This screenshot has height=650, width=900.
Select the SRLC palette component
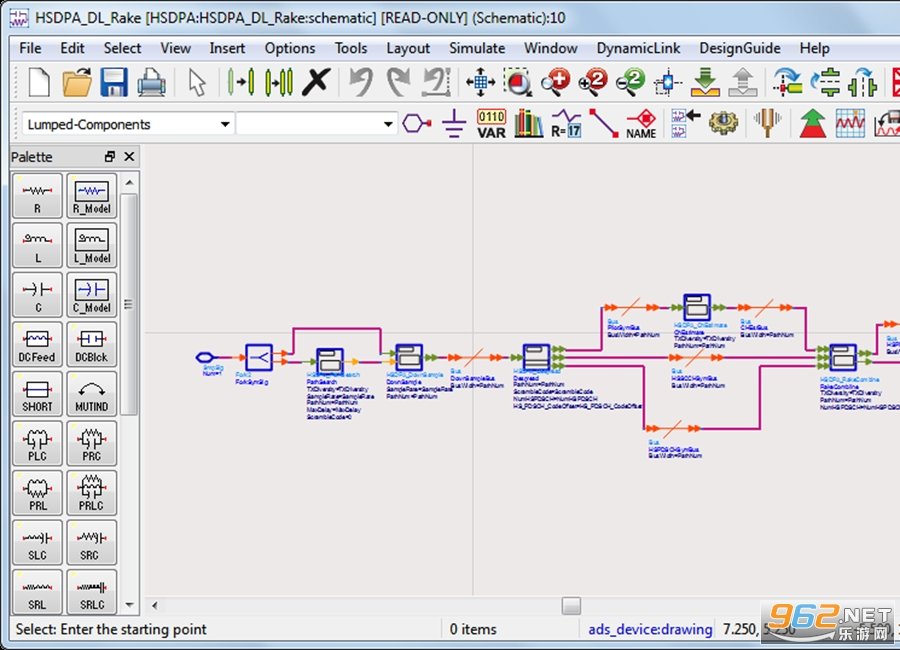[92, 591]
